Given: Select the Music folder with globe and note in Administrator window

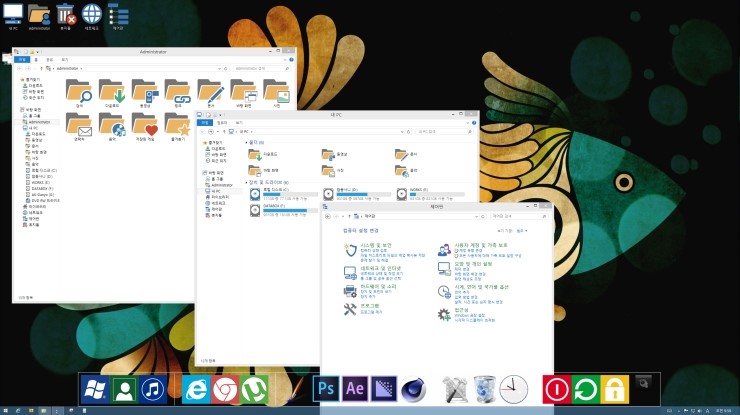Looking at the screenshot, I should 112,127.
